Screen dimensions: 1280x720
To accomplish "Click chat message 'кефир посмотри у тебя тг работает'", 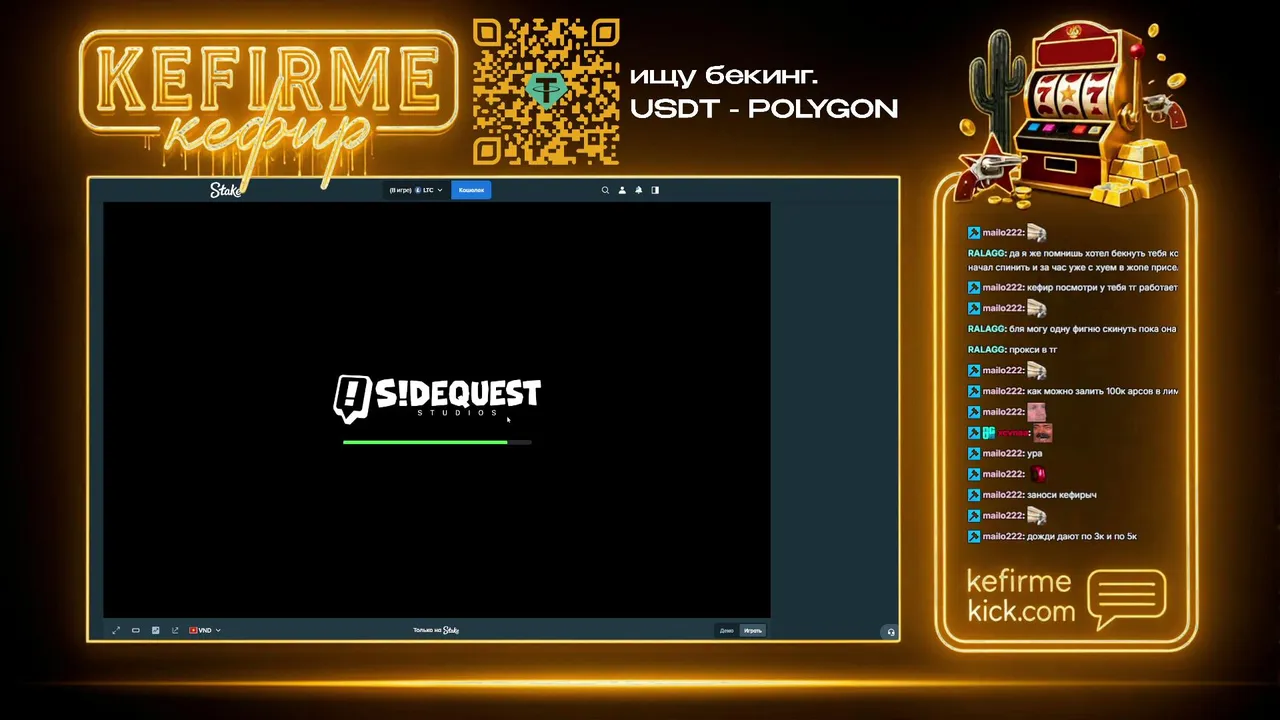I will click(x=1102, y=287).
